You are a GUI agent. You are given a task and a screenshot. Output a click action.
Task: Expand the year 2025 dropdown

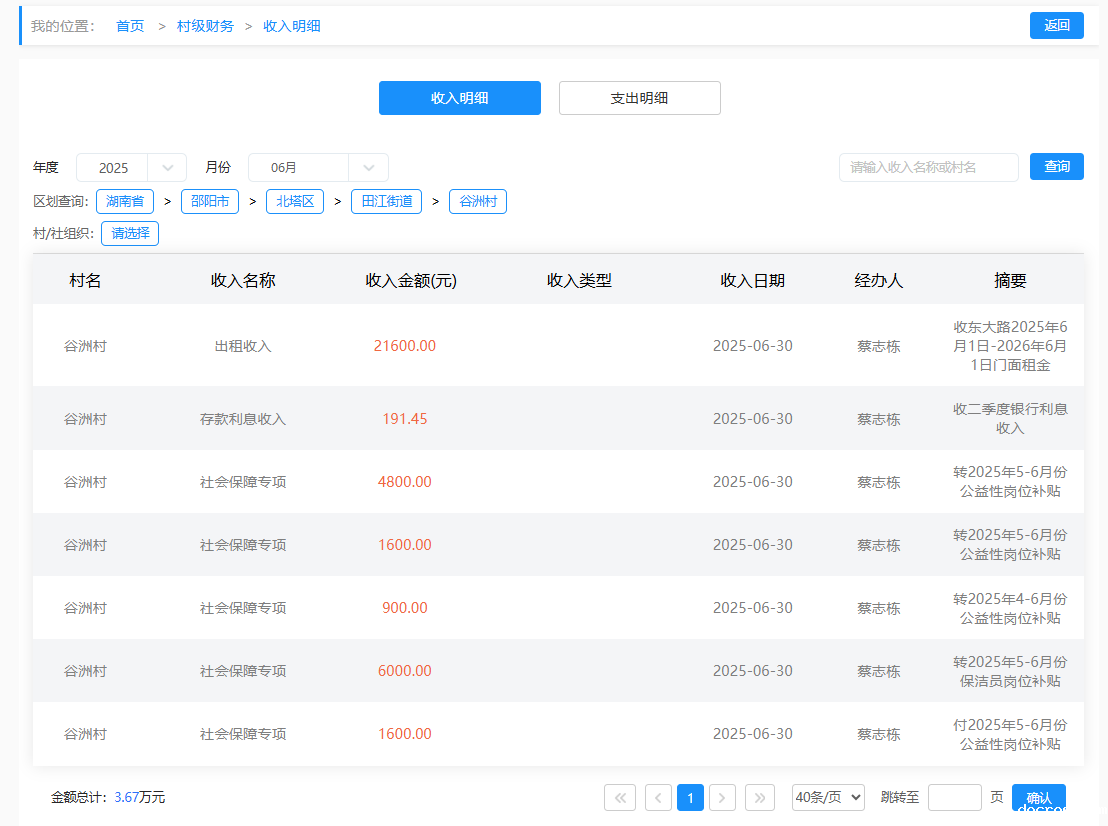(x=131, y=168)
